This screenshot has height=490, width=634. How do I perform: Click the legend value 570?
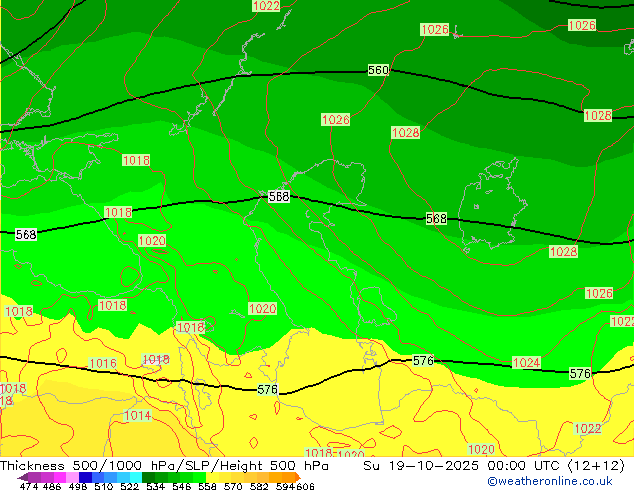click(x=233, y=486)
